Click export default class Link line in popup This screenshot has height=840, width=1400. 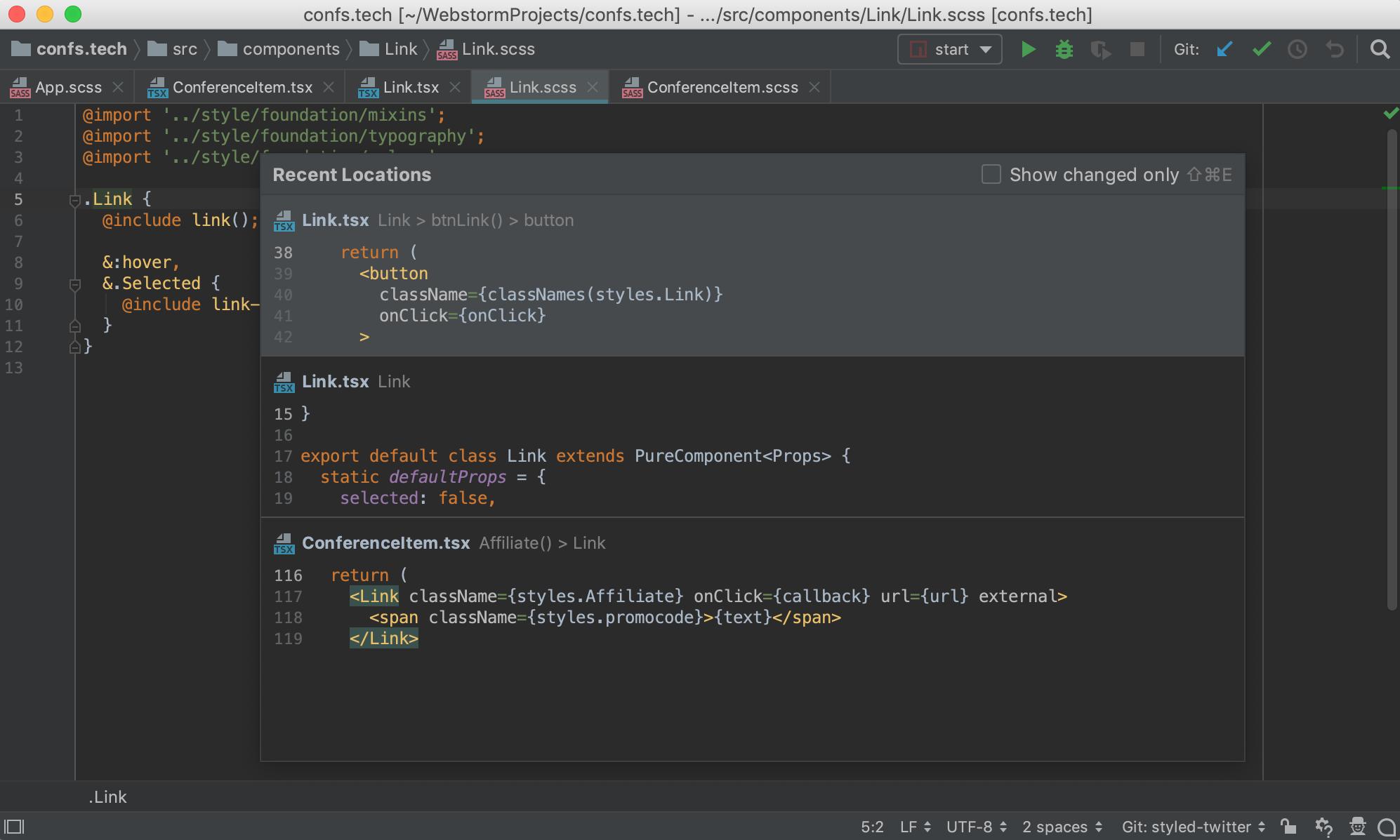[576, 456]
